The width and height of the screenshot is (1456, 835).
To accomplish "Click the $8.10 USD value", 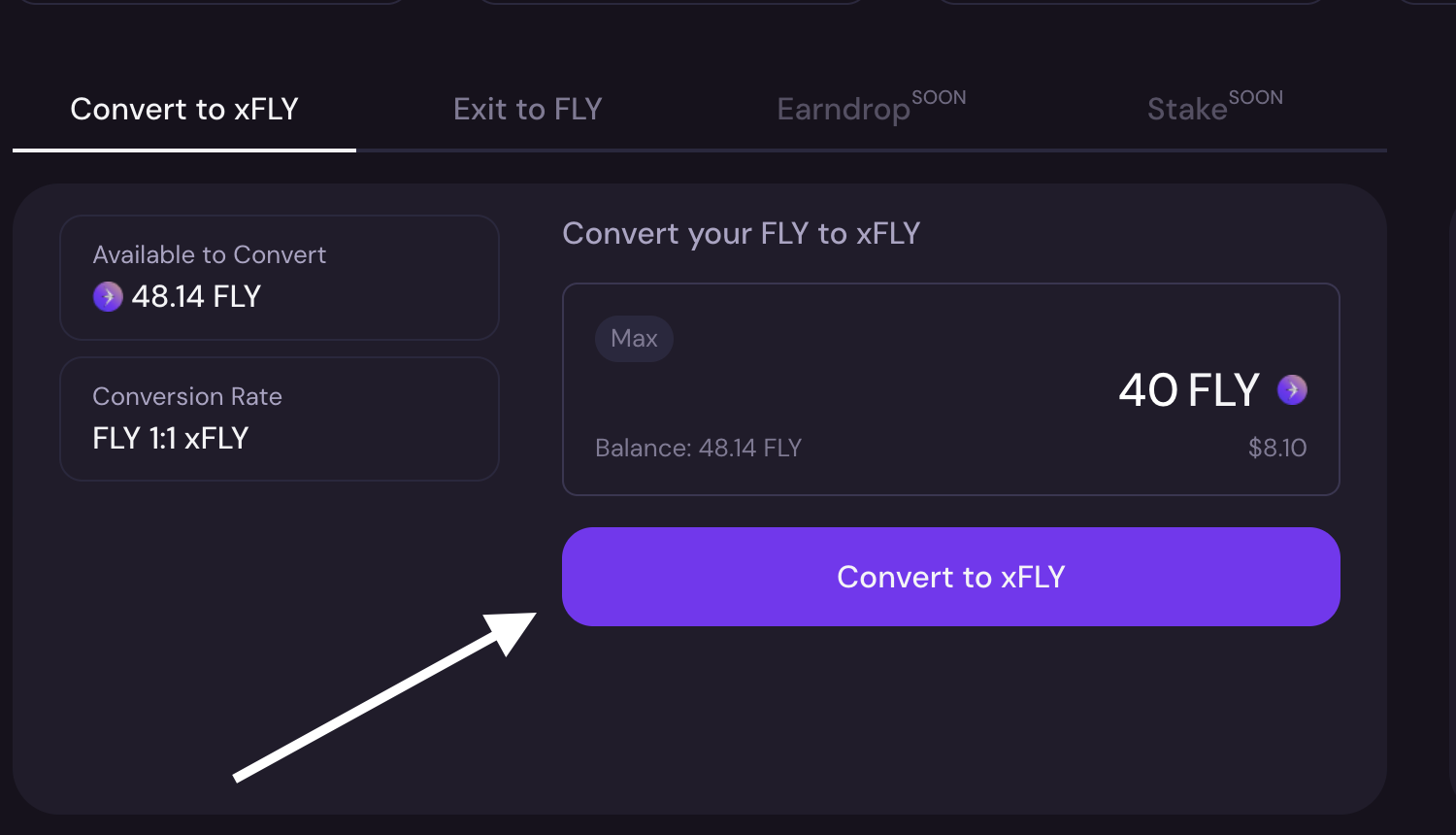I will [x=1276, y=448].
